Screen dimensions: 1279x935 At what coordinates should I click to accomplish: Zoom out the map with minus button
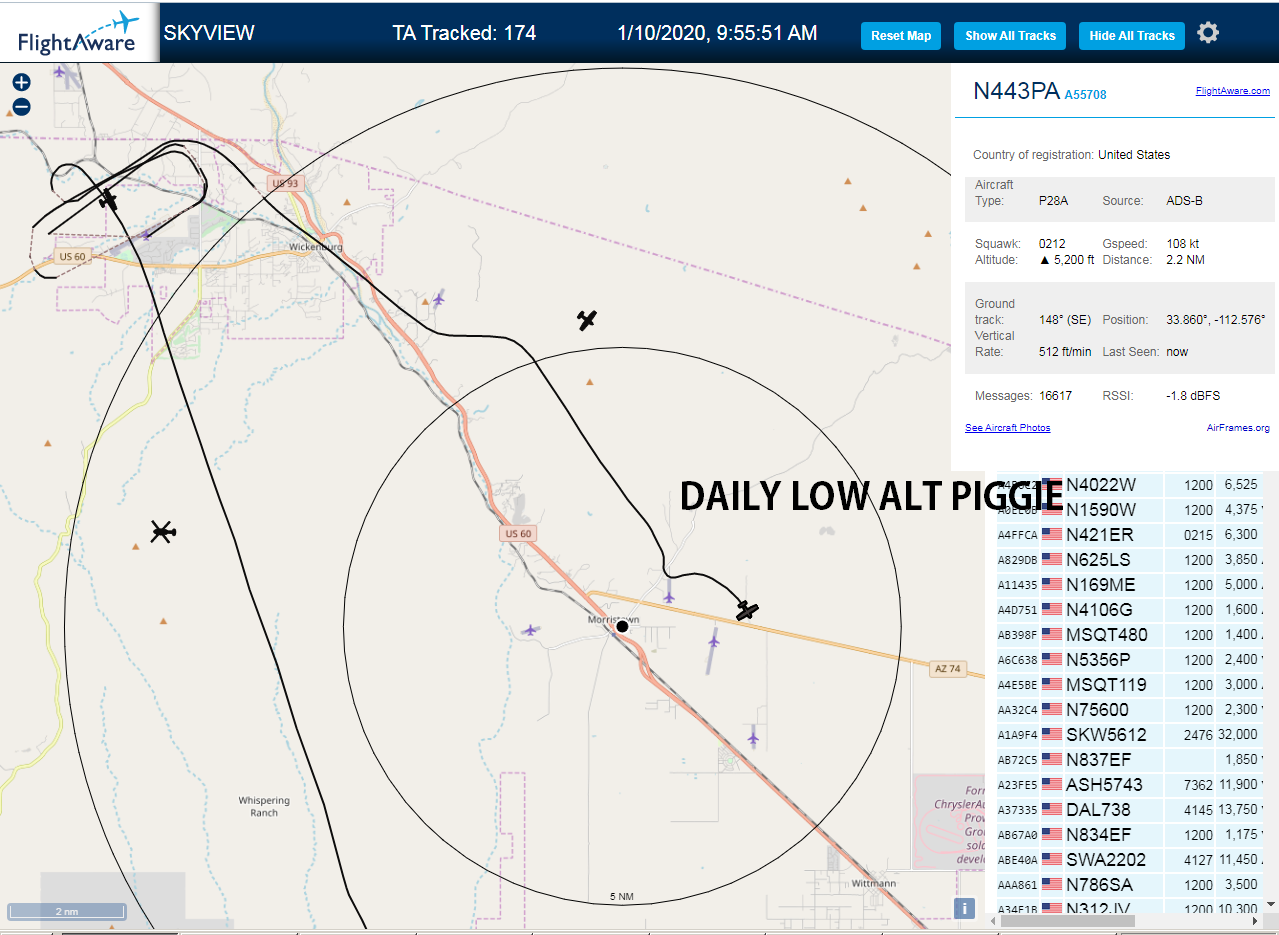(21, 107)
